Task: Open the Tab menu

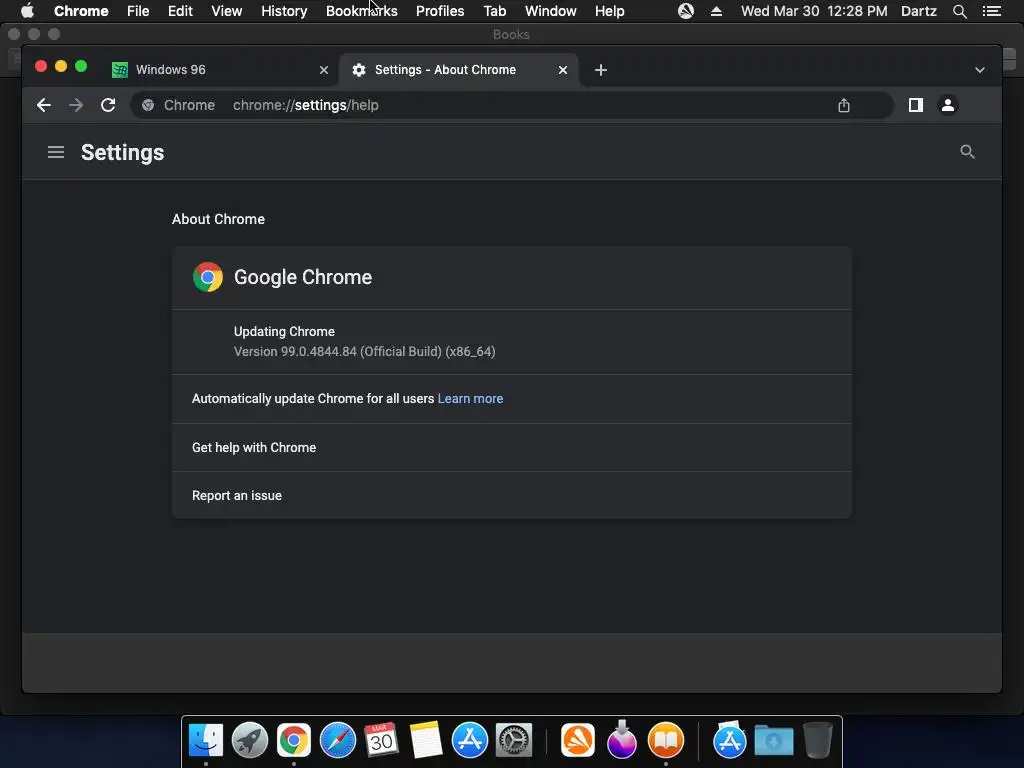Action: coord(494,11)
